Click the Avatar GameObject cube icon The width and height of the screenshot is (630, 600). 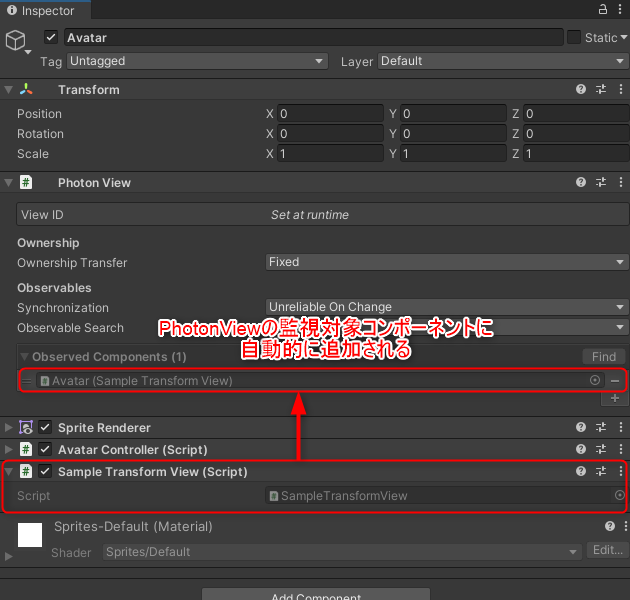(16, 40)
